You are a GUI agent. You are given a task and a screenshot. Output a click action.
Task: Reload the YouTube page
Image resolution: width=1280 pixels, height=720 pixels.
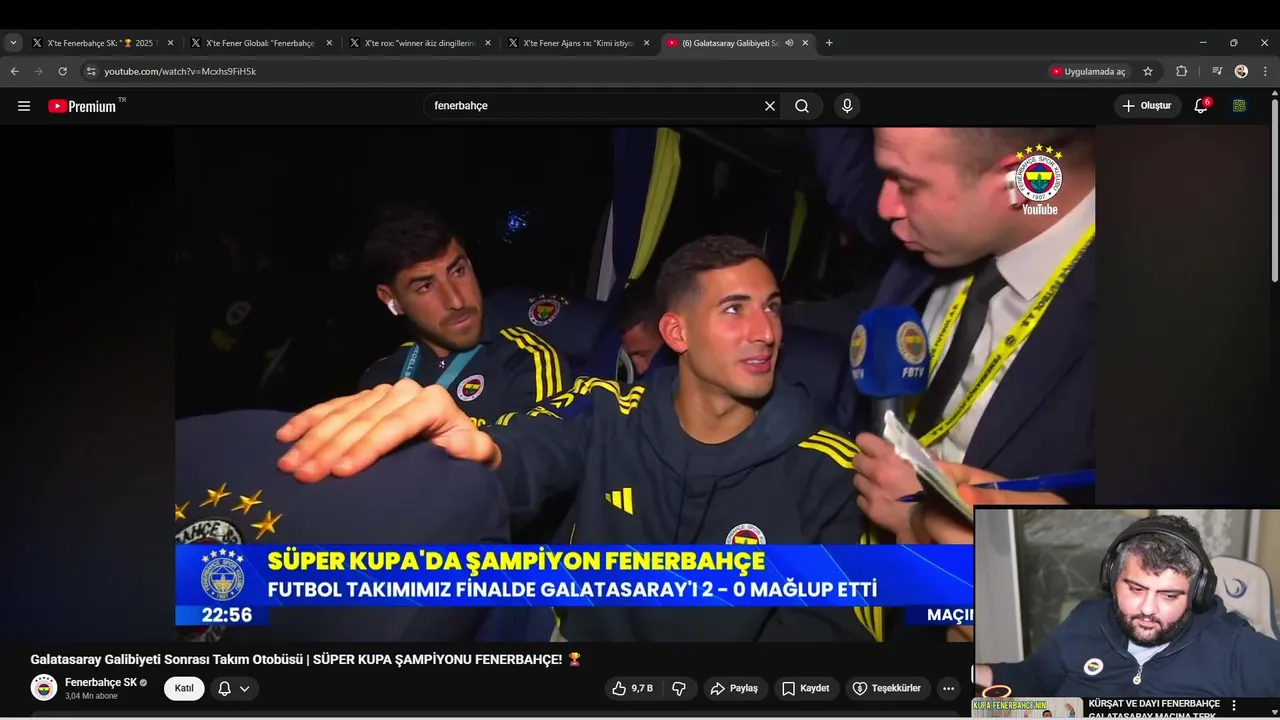click(62, 71)
